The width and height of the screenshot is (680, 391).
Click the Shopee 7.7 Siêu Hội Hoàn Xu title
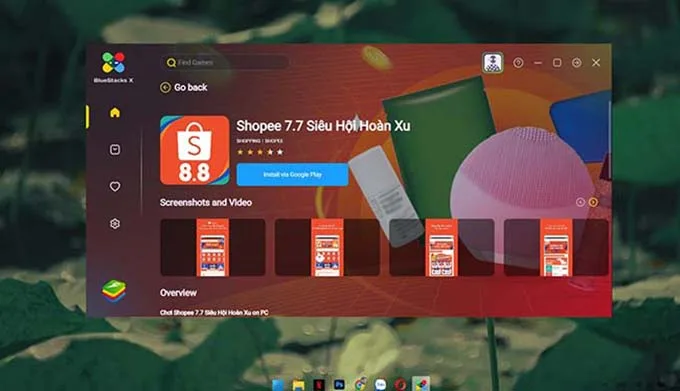(323, 126)
